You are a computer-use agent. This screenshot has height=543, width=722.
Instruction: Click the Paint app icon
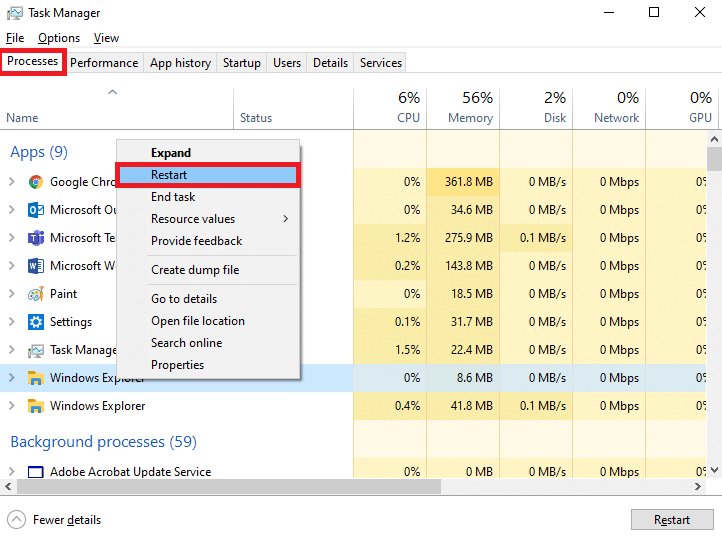(35, 294)
